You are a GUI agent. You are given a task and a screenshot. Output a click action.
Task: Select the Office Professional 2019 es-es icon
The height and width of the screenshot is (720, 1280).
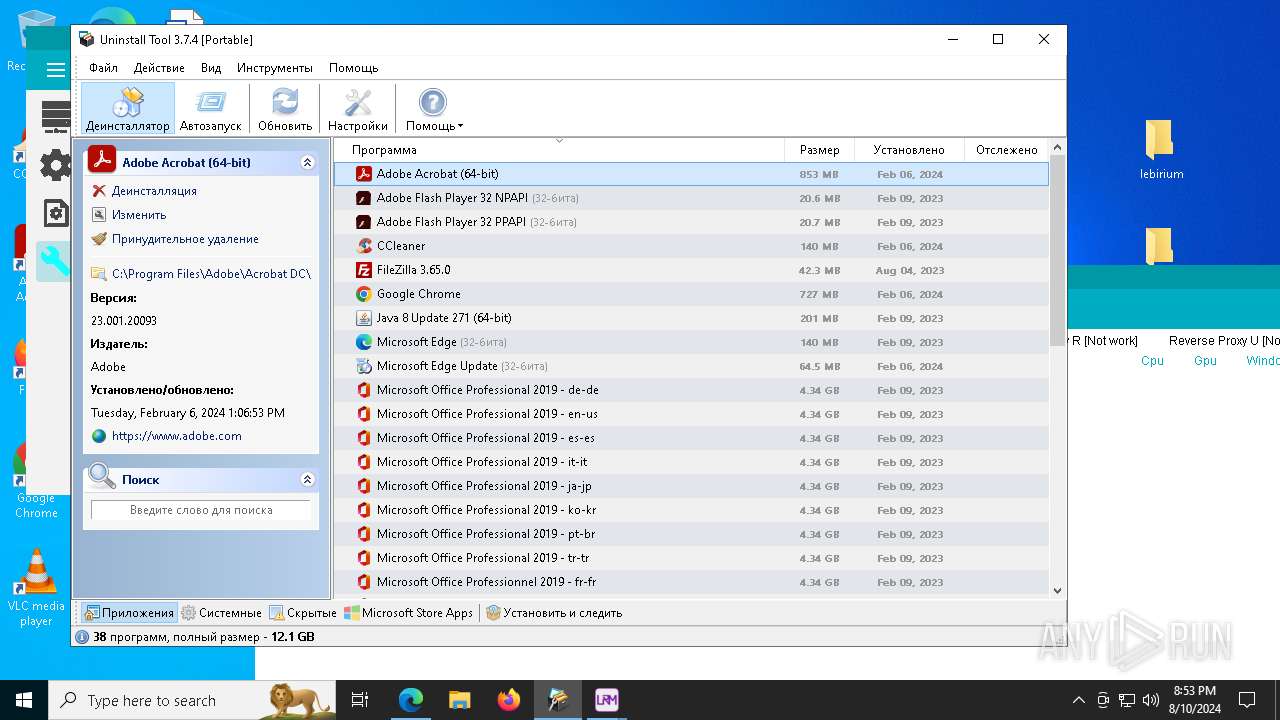coord(364,438)
